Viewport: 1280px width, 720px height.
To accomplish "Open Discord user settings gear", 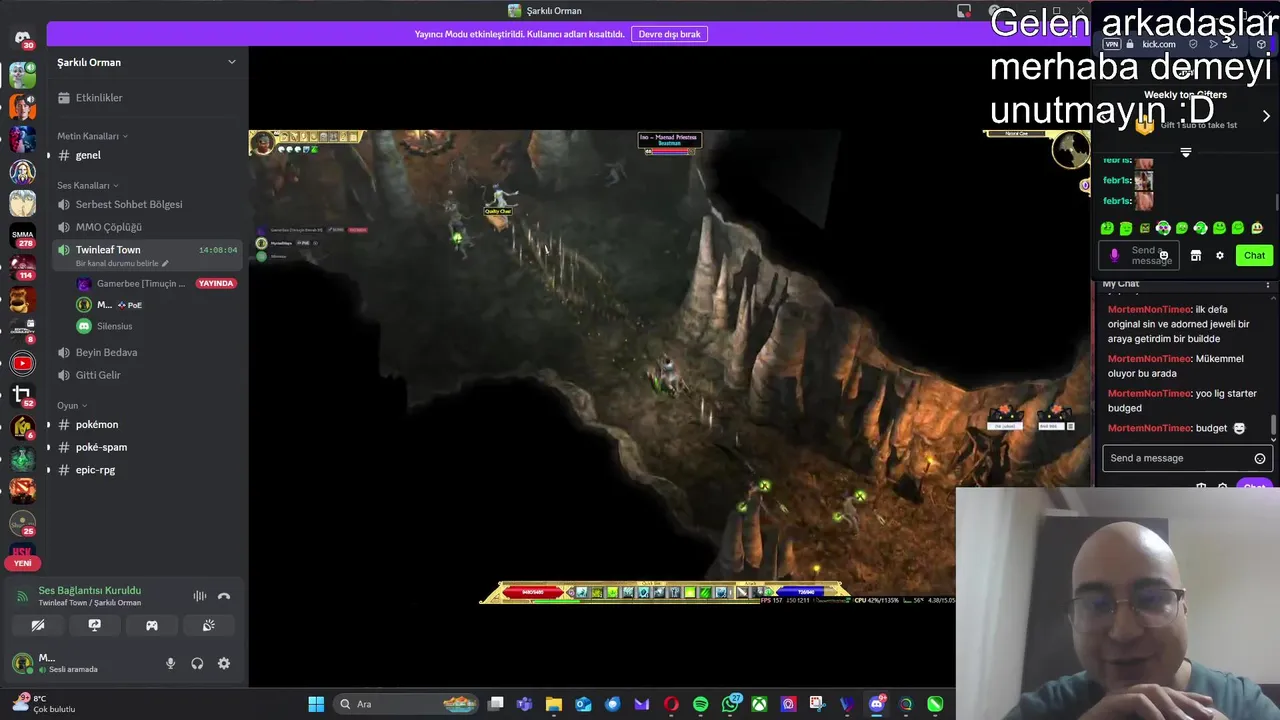I will coord(224,663).
